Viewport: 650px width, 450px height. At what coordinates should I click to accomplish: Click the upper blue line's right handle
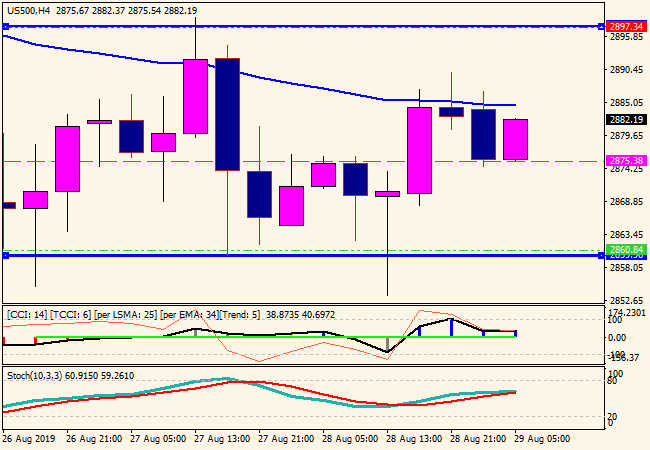tap(601, 27)
